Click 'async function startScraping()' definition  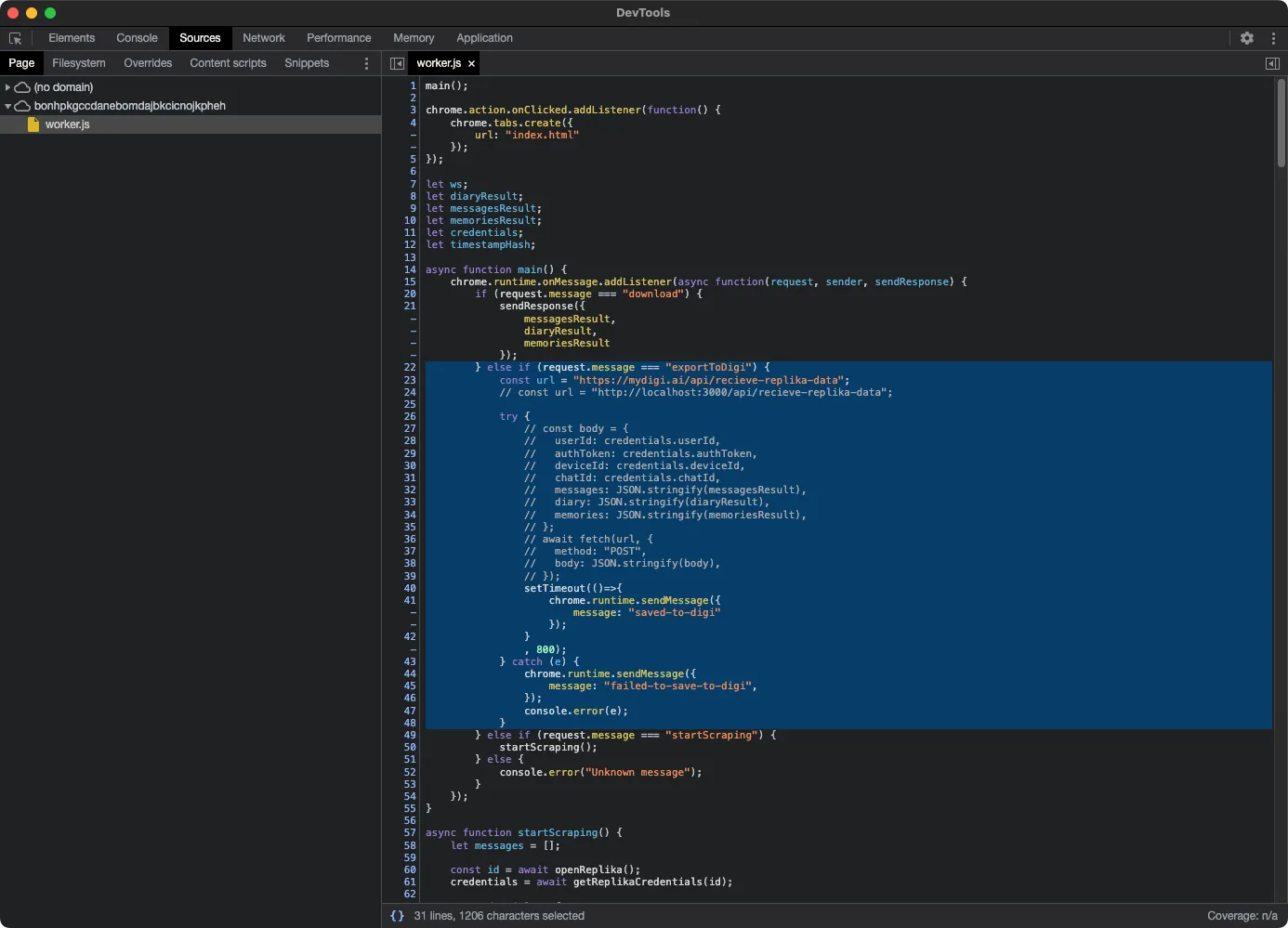(x=523, y=833)
